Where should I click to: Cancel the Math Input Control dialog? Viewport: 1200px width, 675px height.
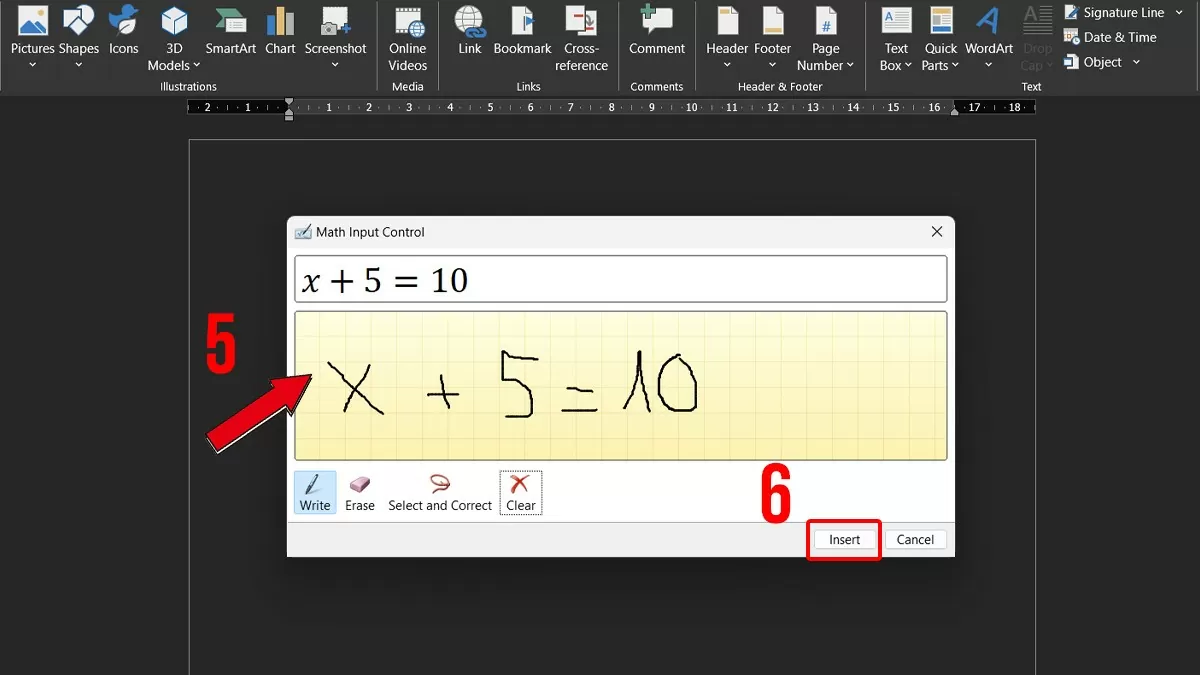click(915, 539)
